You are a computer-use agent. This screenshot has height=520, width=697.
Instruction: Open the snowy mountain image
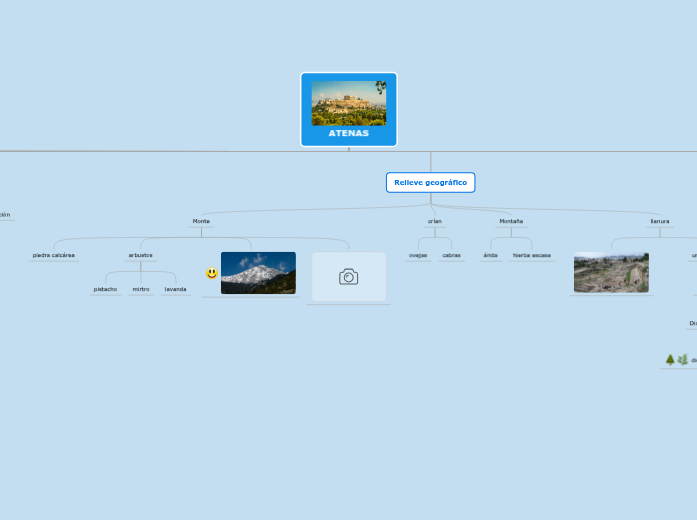(258, 273)
